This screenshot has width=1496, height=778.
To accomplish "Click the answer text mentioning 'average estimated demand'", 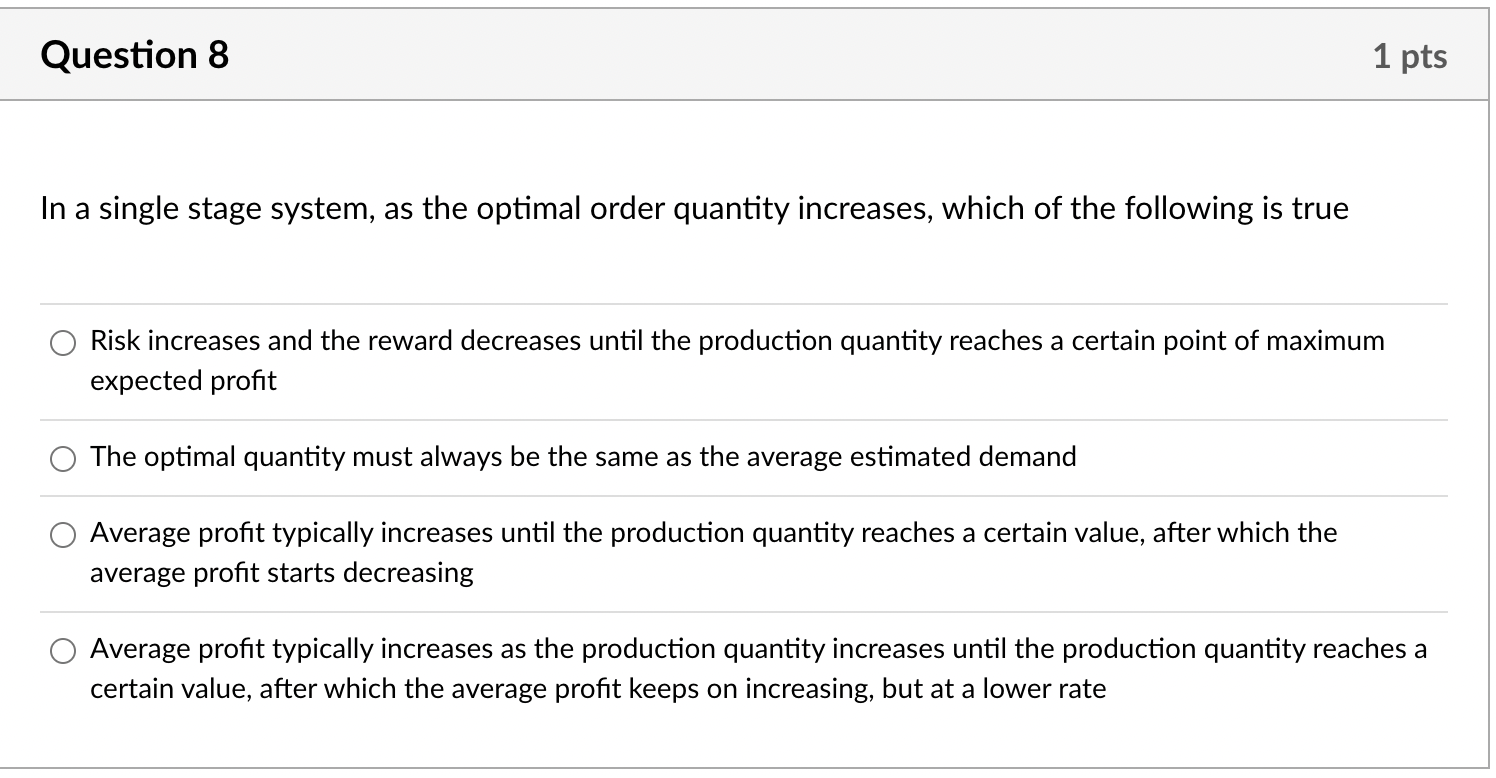I will (583, 457).
